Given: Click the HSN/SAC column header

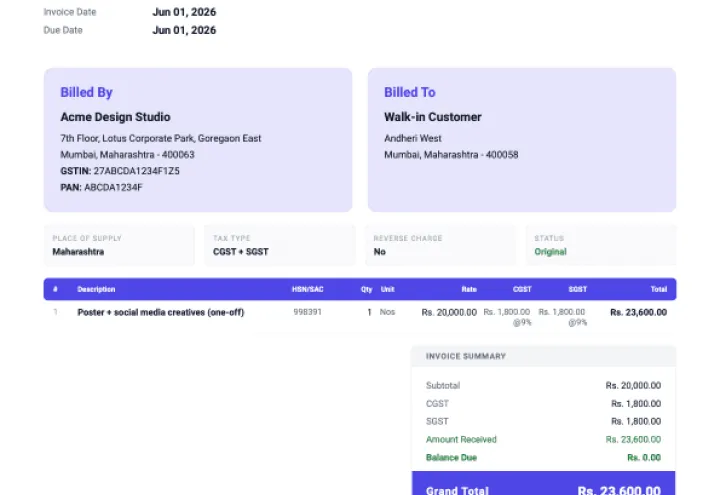Looking at the screenshot, I should click(308, 289).
